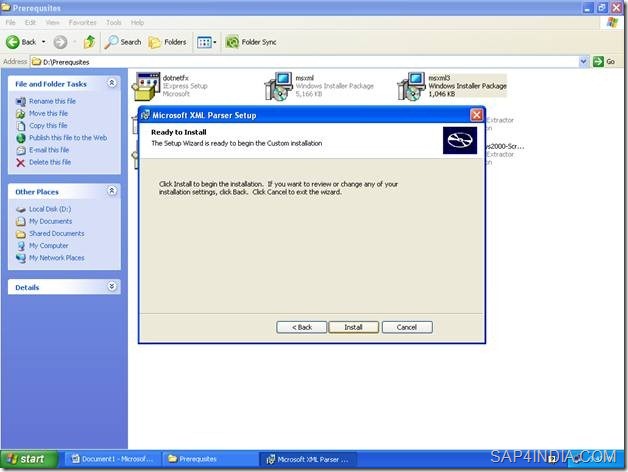
Task: Open the Tools menu
Action: coord(114,22)
